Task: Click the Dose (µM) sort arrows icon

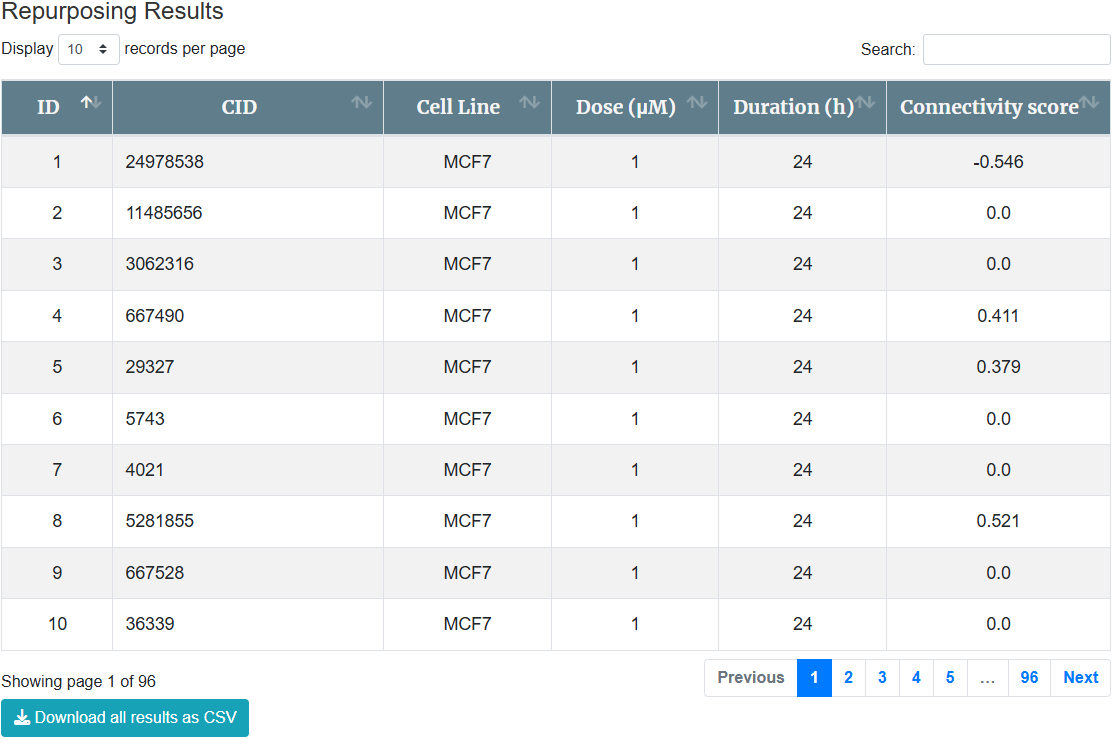Action: tap(697, 102)
